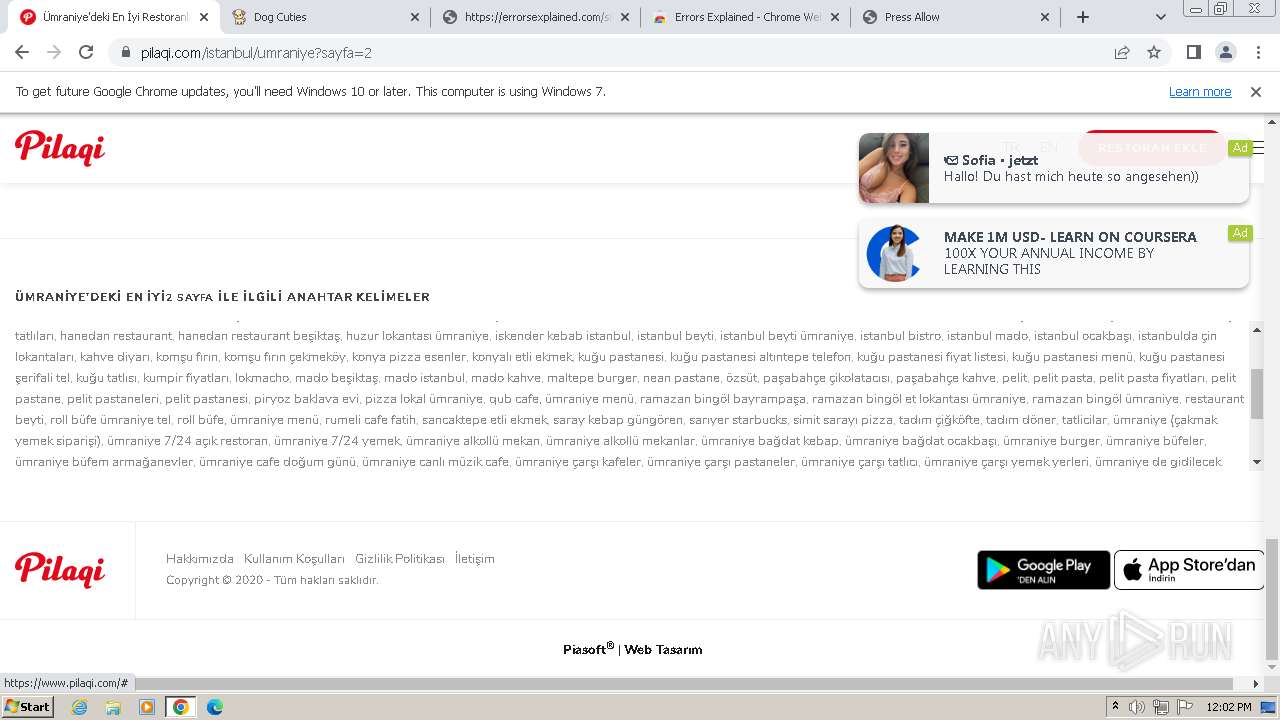Bookmark this page with star icon
The image size is (1280, 720).
point(1154,52)
